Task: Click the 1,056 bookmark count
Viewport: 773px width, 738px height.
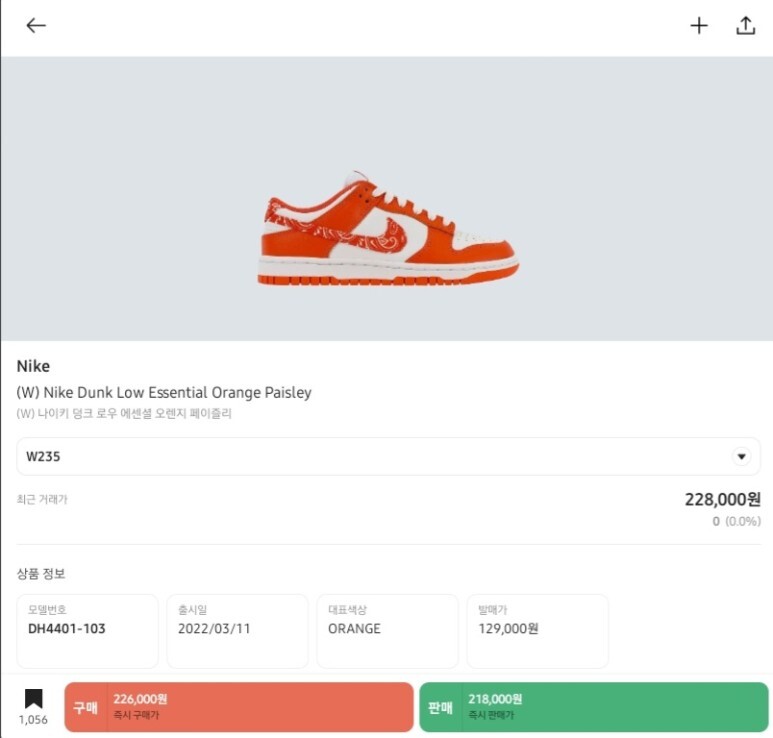Action: click(33, 720)
